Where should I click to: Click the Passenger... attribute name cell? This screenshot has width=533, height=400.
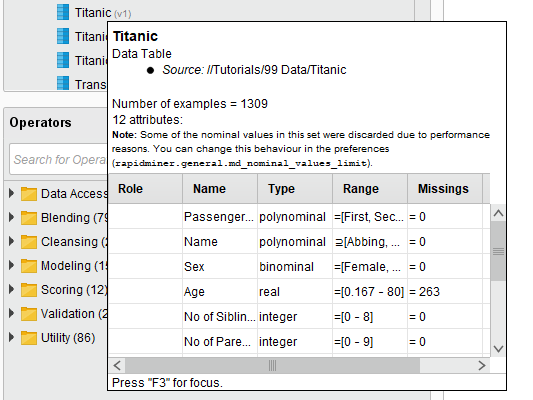pyautogui.click(x=220, y=217)
